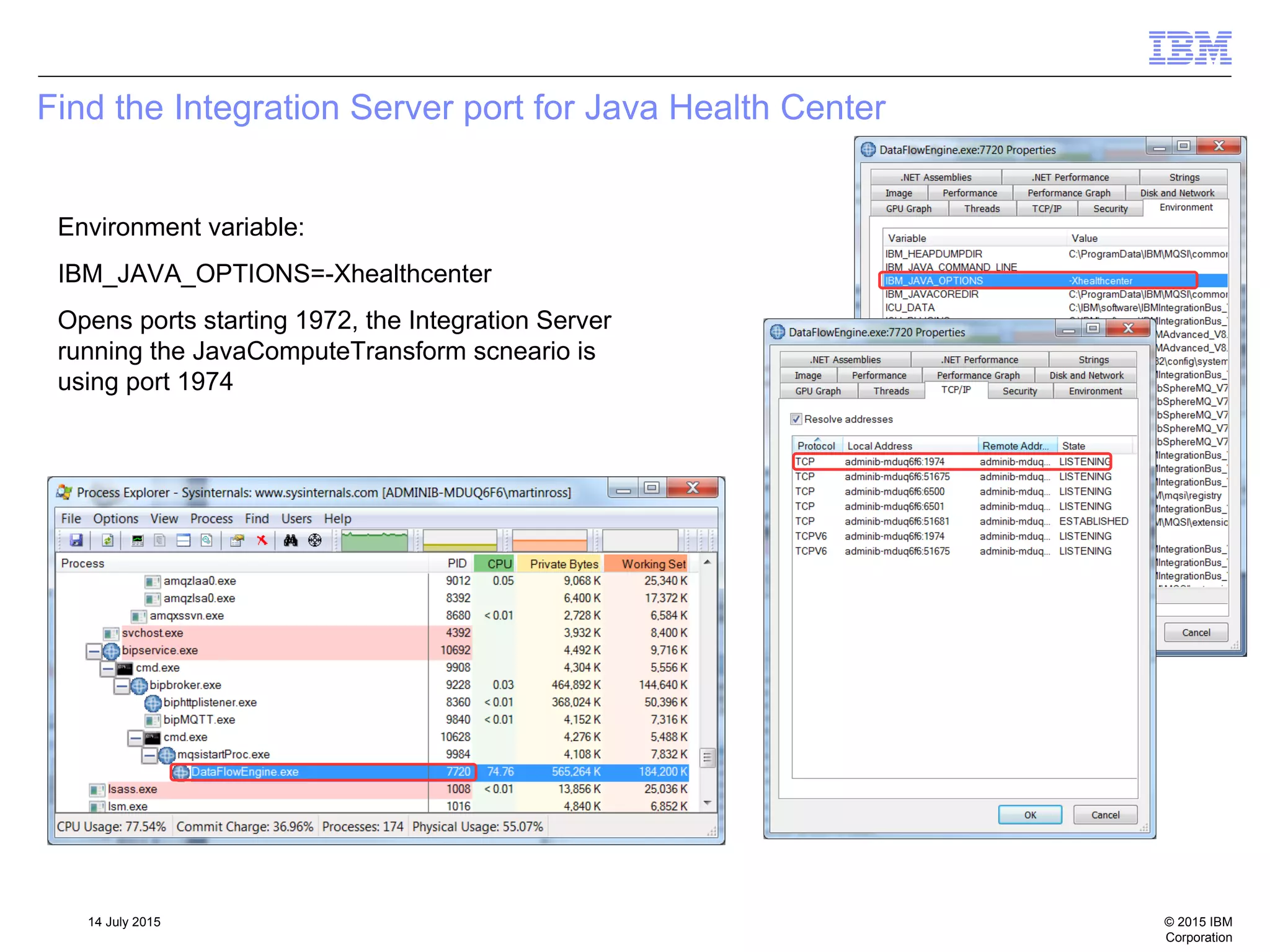Open the File menu
Image resolution: width=1270 pixels, height=952 pixels.
pyautogui.click(x=71, y=518)
